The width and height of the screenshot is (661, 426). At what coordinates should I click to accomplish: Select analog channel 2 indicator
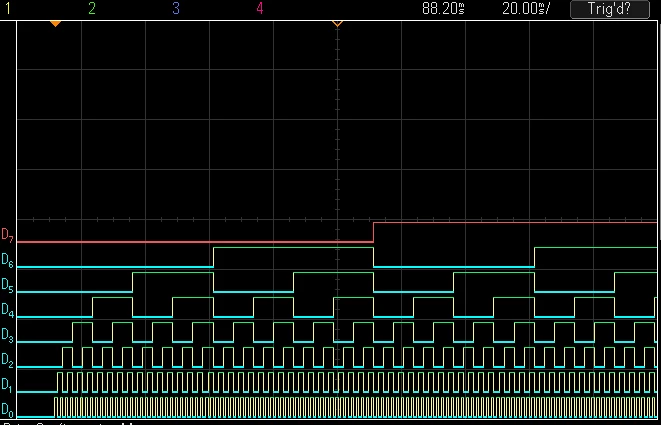pyautogui.click(x=92, y=8)
